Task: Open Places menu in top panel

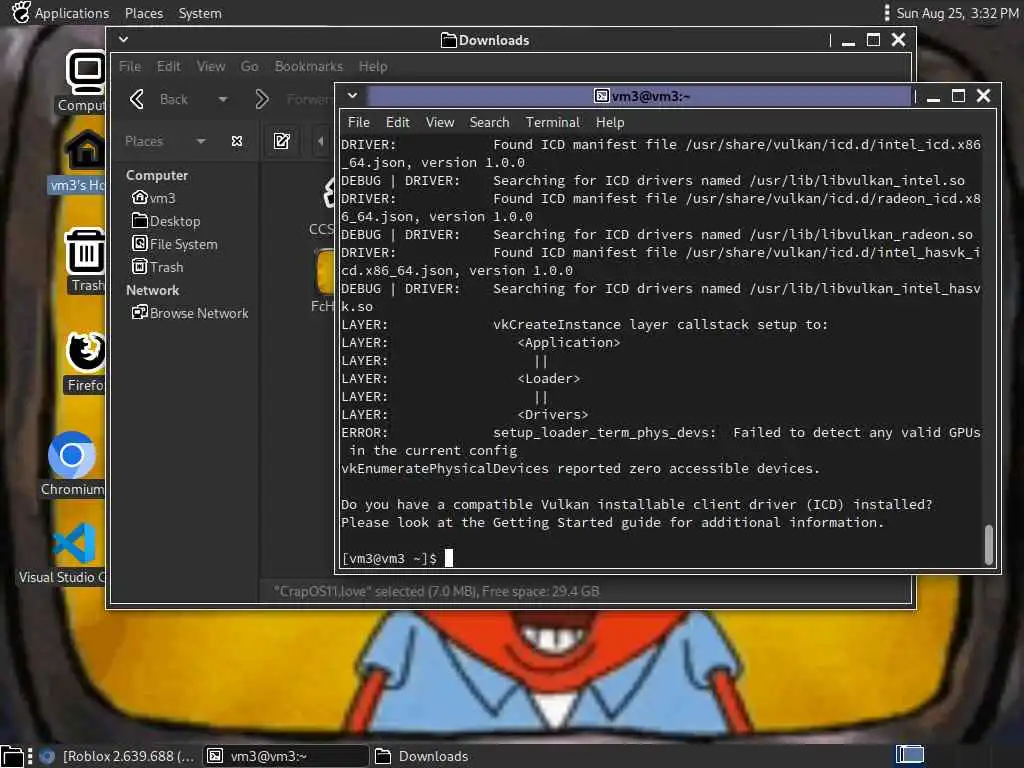Action: (x=144, y=13)
